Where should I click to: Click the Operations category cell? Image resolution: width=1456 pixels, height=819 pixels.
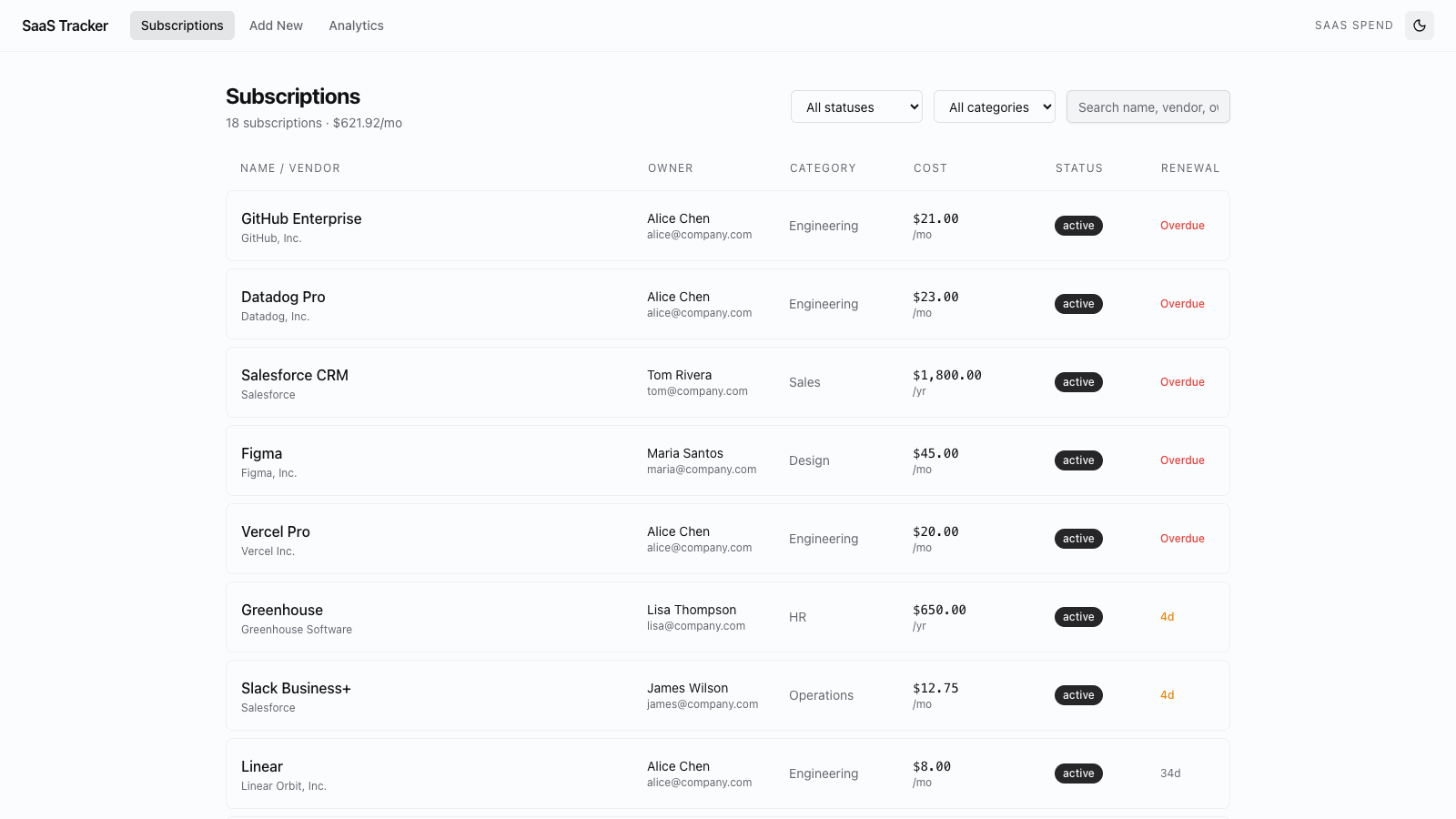click(821, 695)
